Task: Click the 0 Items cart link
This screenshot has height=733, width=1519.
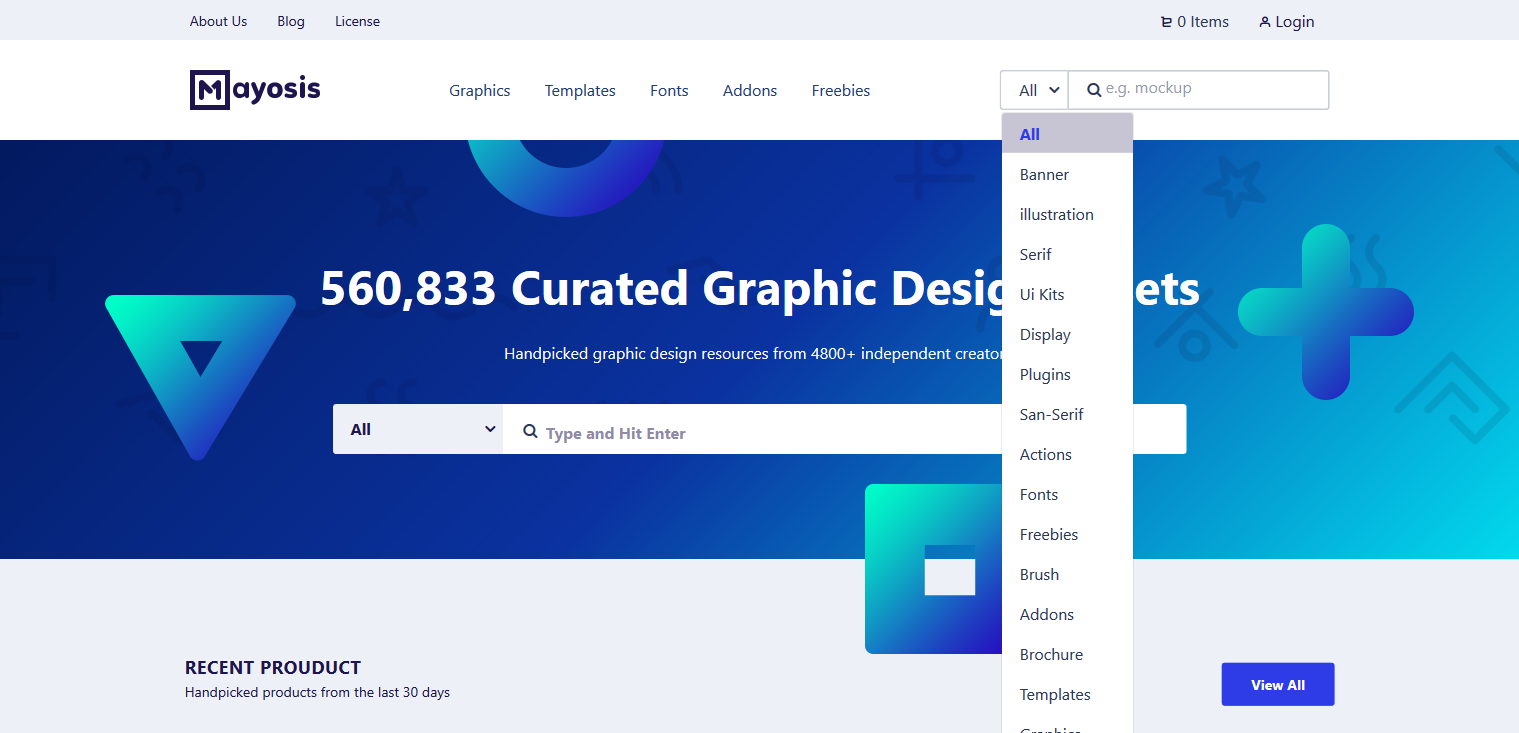Action: (x=1195, y=22)
